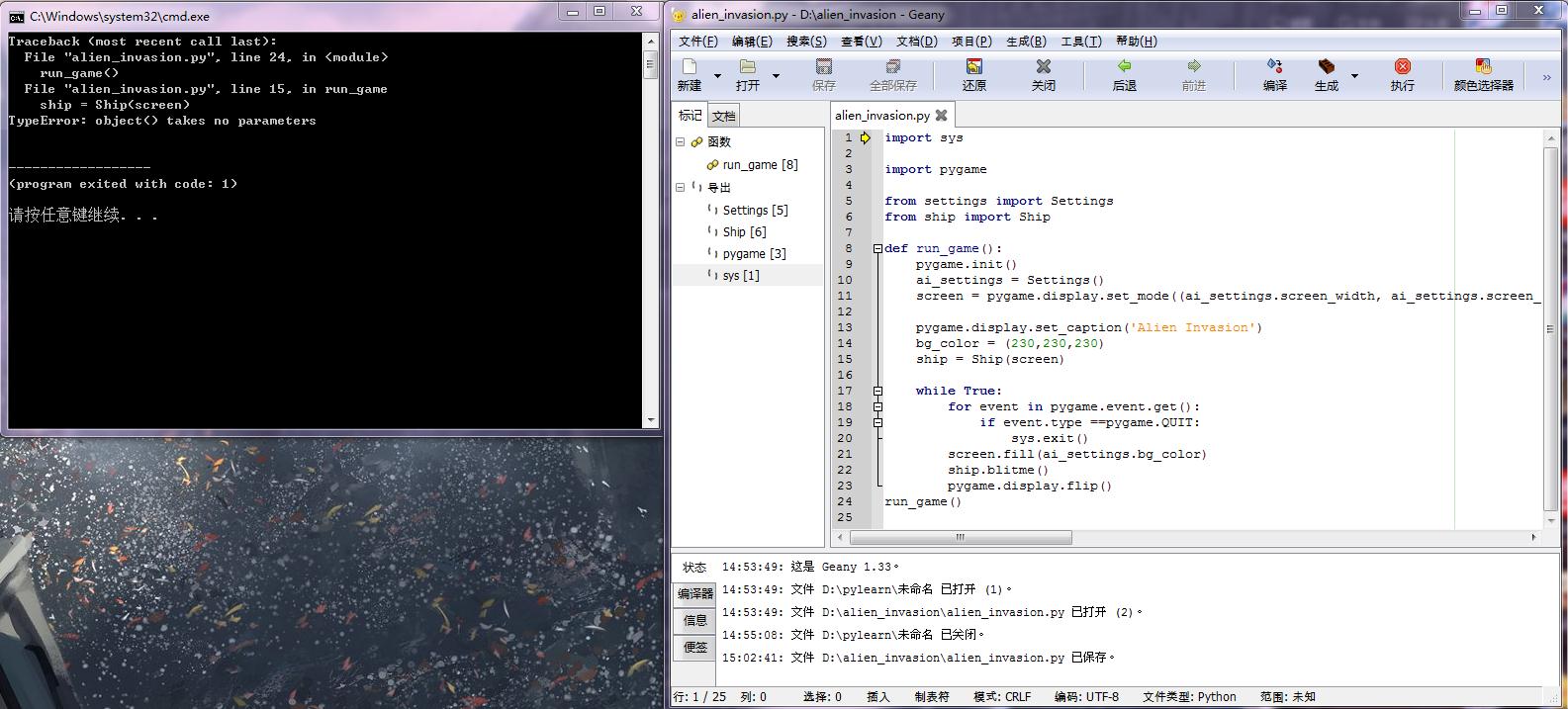Image resolution: width=1568 pixels, height=709 pixels.
Task: Switch to the 编译器 message panel tab
Action: (695, 593)
